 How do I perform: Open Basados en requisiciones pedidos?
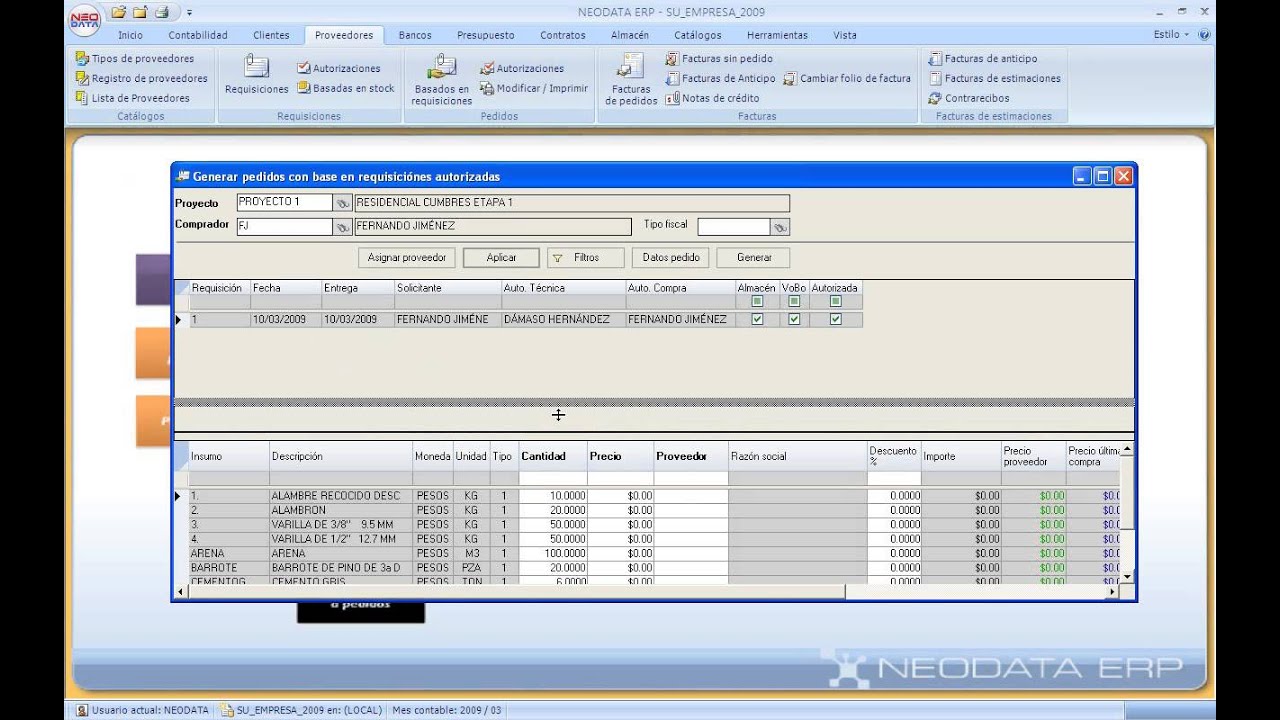[x=441, y=80]
